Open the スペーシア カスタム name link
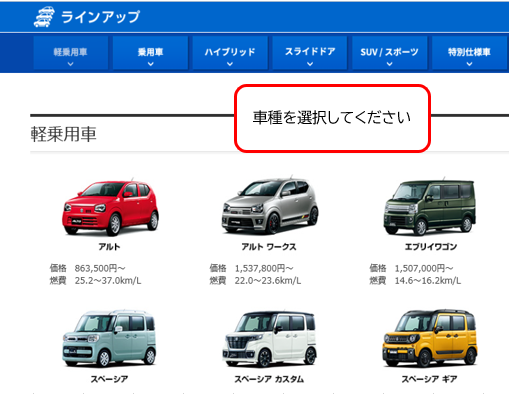This screenshot has width=509, height=404. tap(269, 379)
